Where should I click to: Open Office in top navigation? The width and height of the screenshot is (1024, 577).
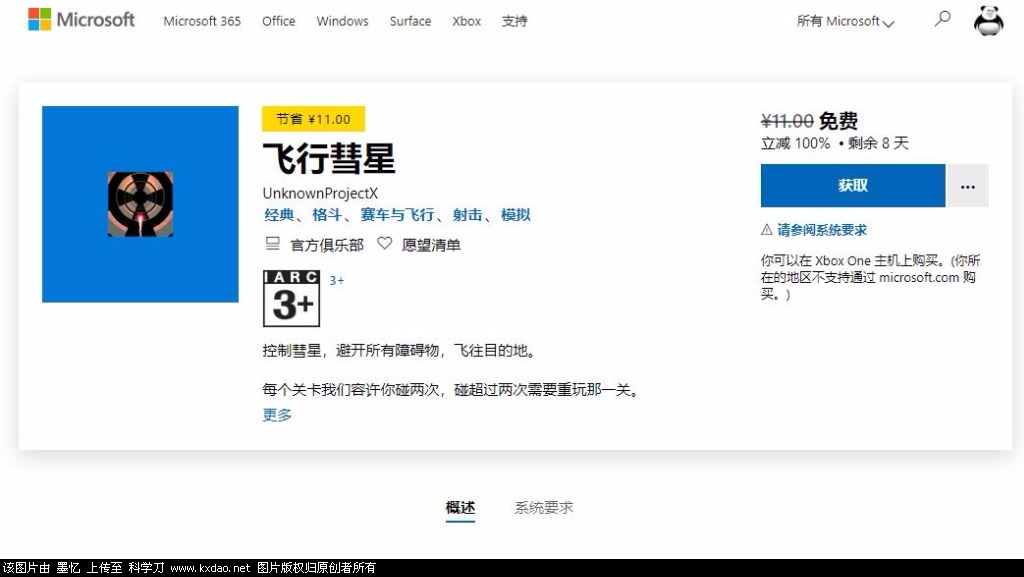click(x=278, y=21)
